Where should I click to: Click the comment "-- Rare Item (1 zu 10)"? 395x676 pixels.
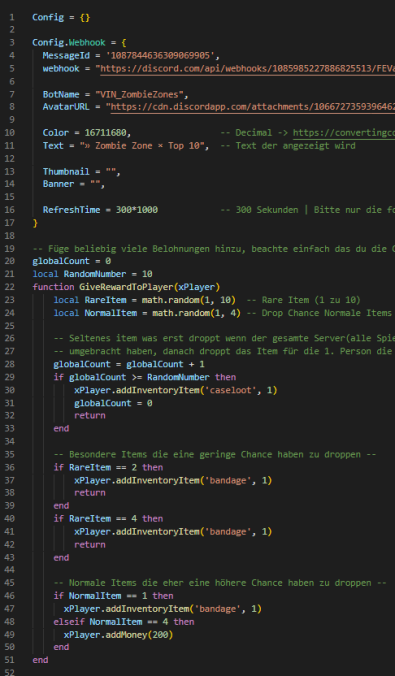click(303, 300)
